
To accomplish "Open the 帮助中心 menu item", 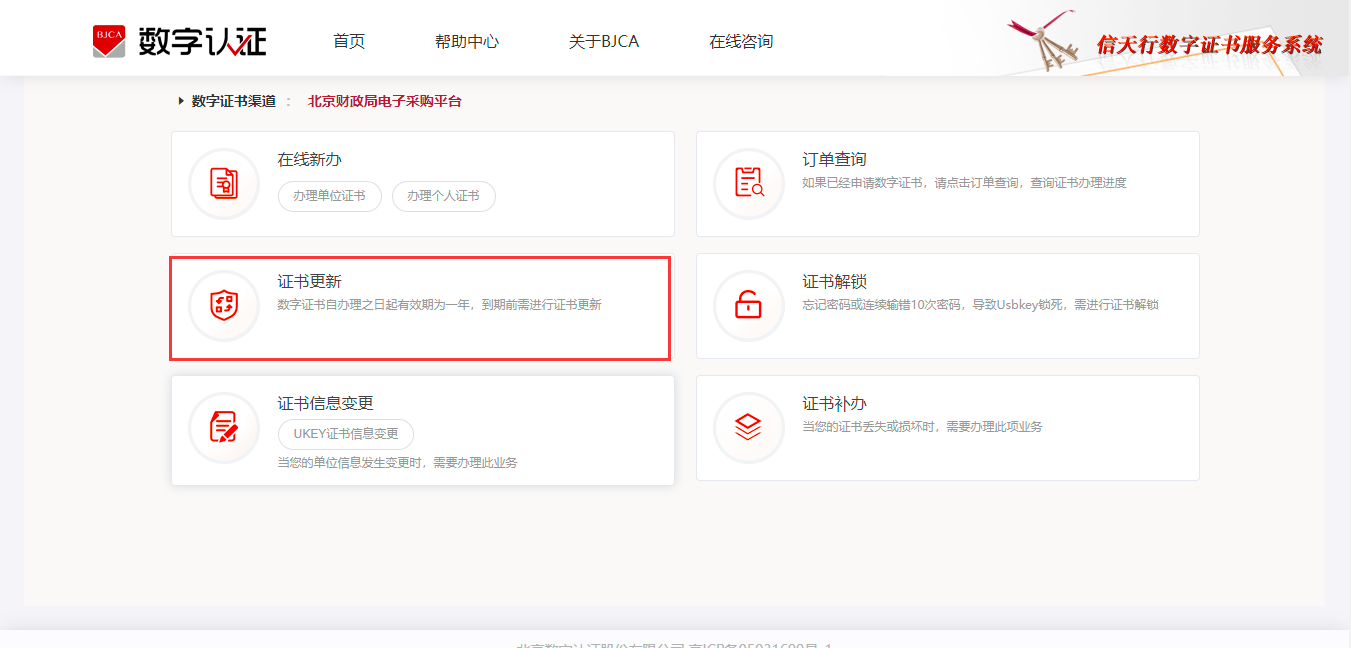I will click(467, 41).
